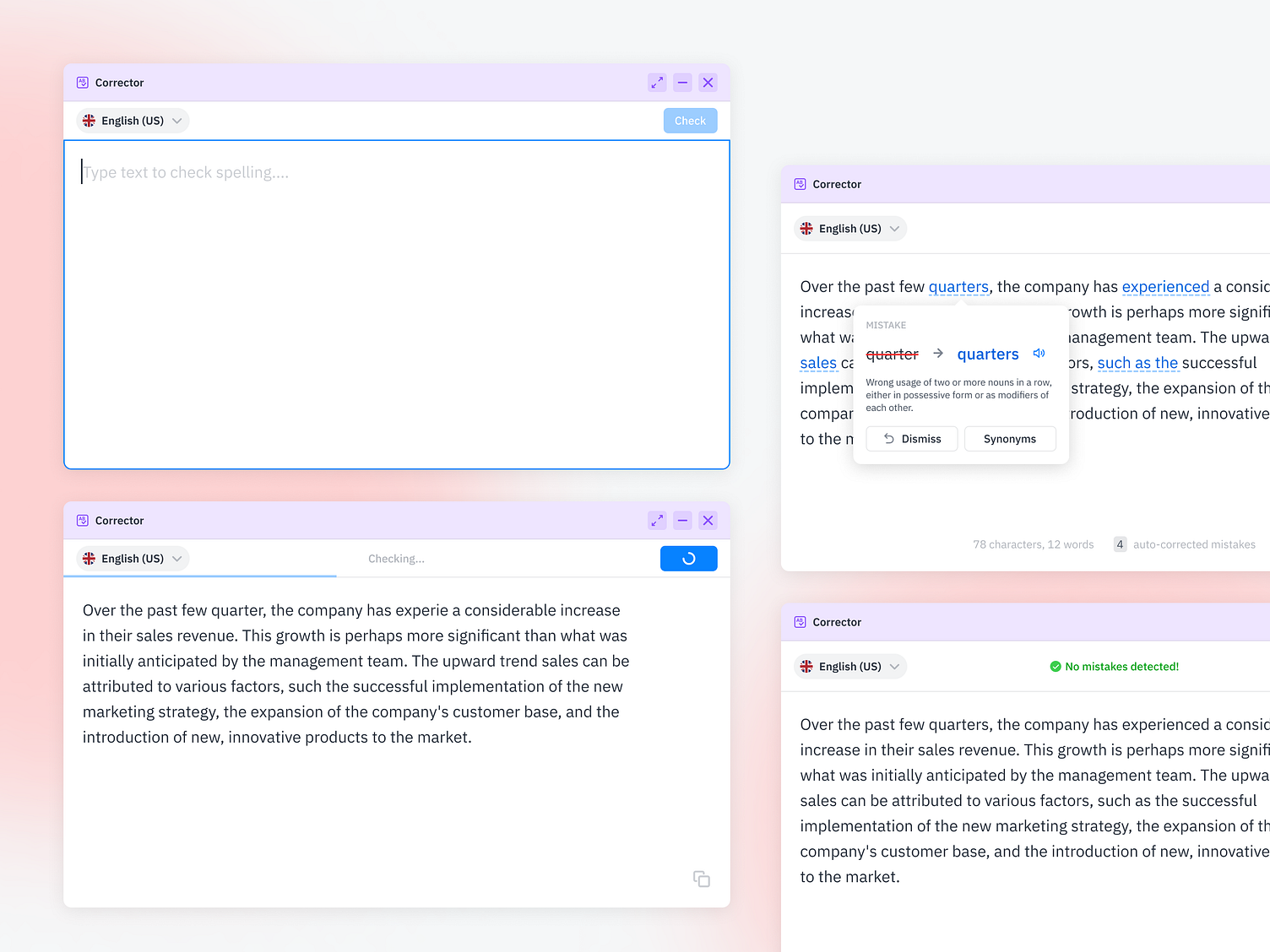Screen dimensions: 1270x952
Task: Open Synonyms for the word "quarters"
Action: (1010, 438)
